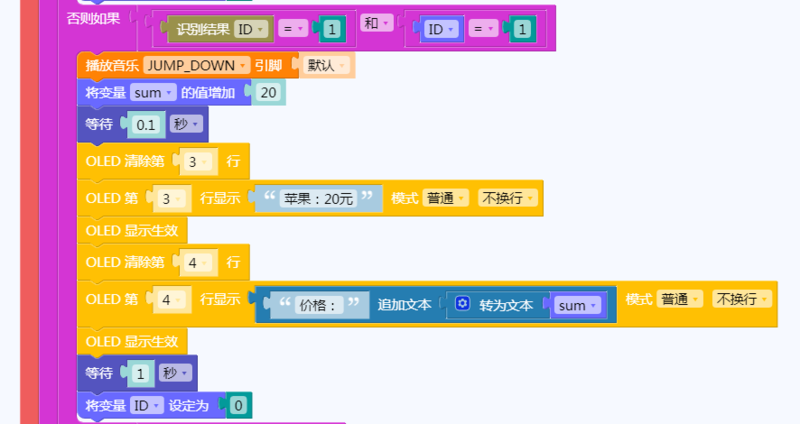Screen dimensions: 800x424
Task: Open sum dropdown in 将变量 值增加 block
Action: click(153, 93)
